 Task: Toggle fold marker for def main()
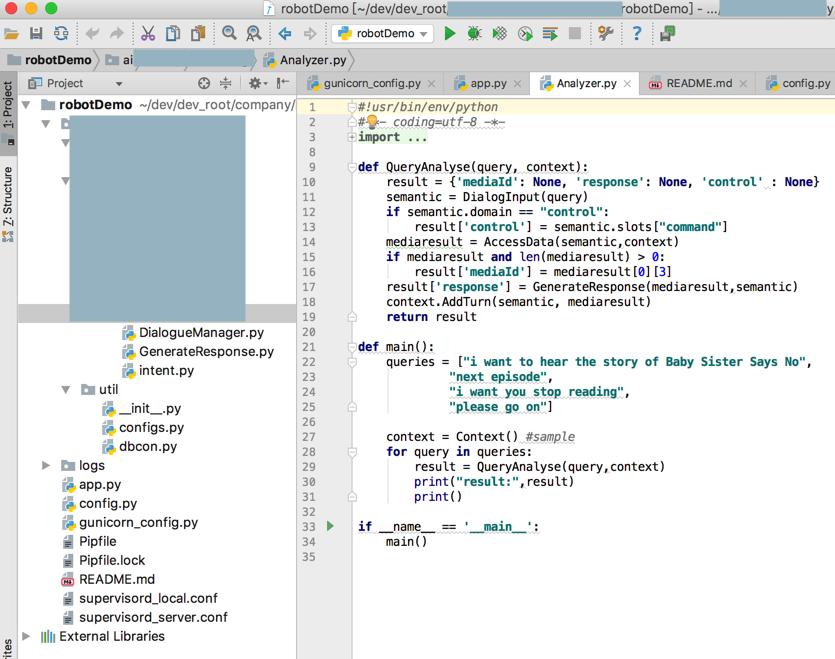tap(352, 347)
